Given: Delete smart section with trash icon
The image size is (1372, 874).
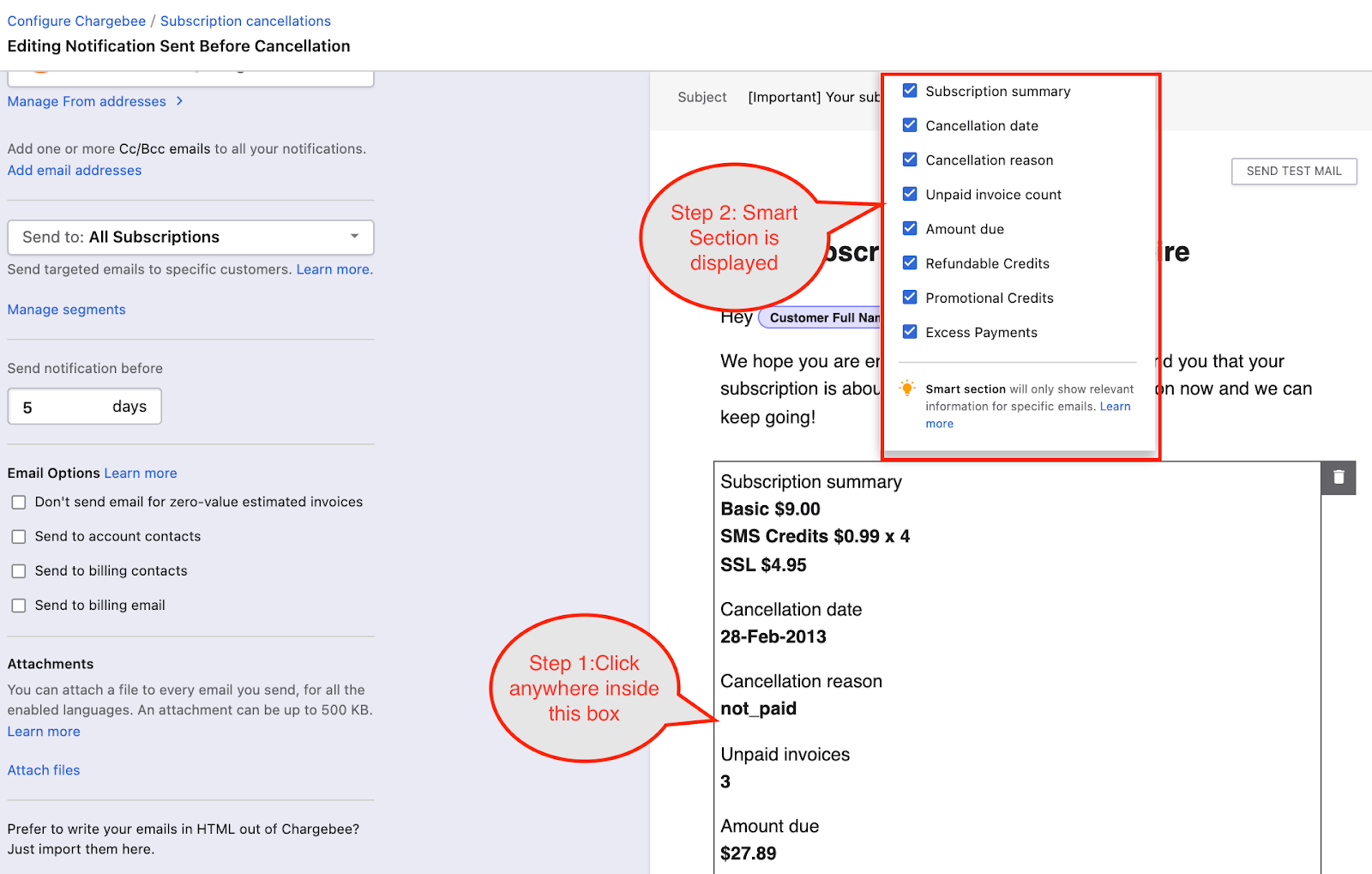Looking at the screenshot, I should coord(1338,478).
